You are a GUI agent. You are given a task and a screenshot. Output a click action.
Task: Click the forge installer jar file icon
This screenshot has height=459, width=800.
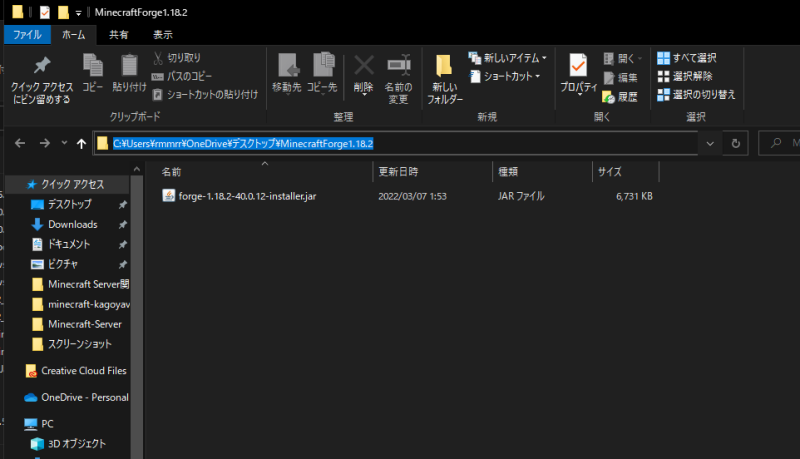[x=168, y=196]
